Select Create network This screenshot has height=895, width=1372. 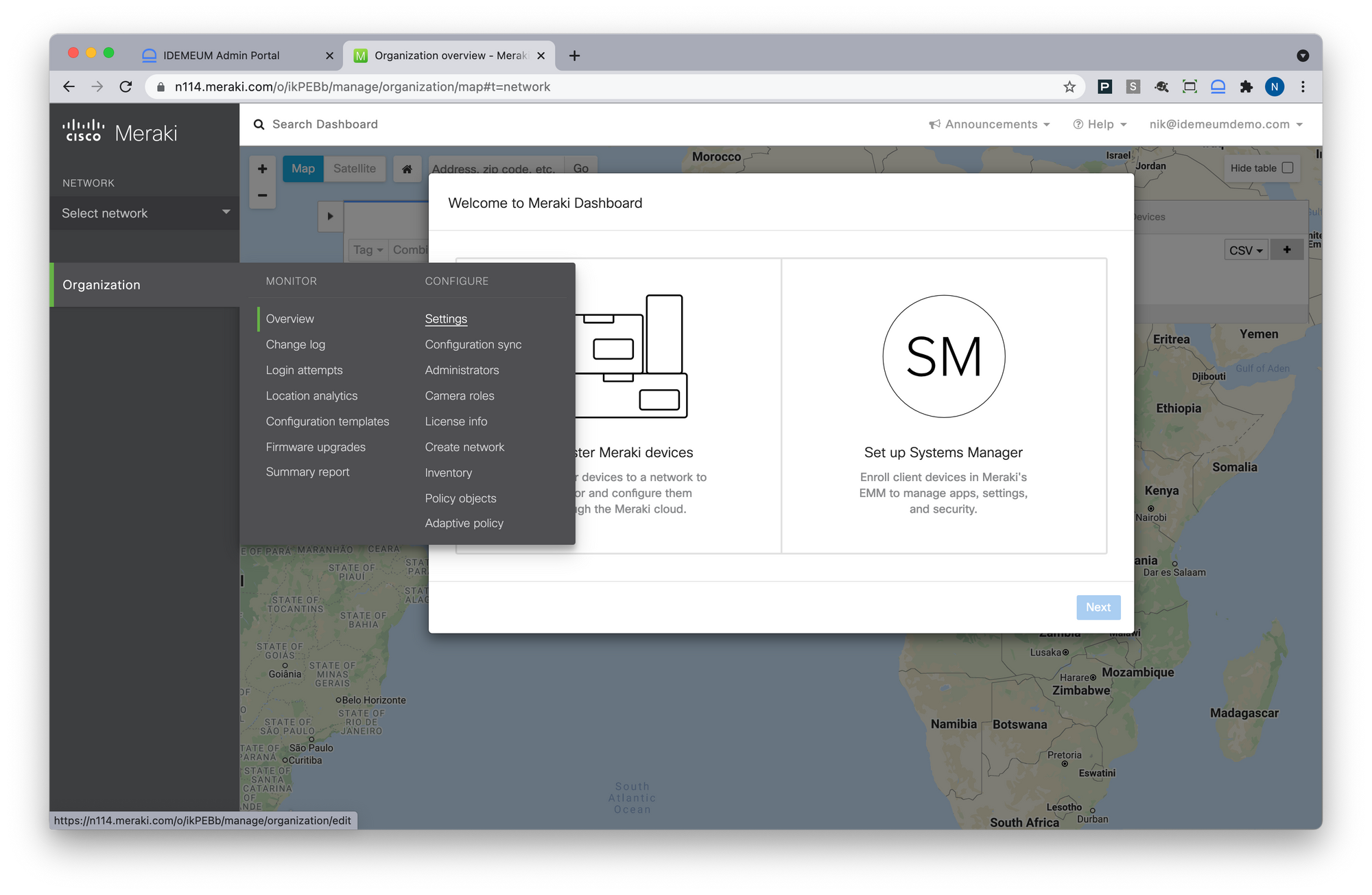click(464, 447)
